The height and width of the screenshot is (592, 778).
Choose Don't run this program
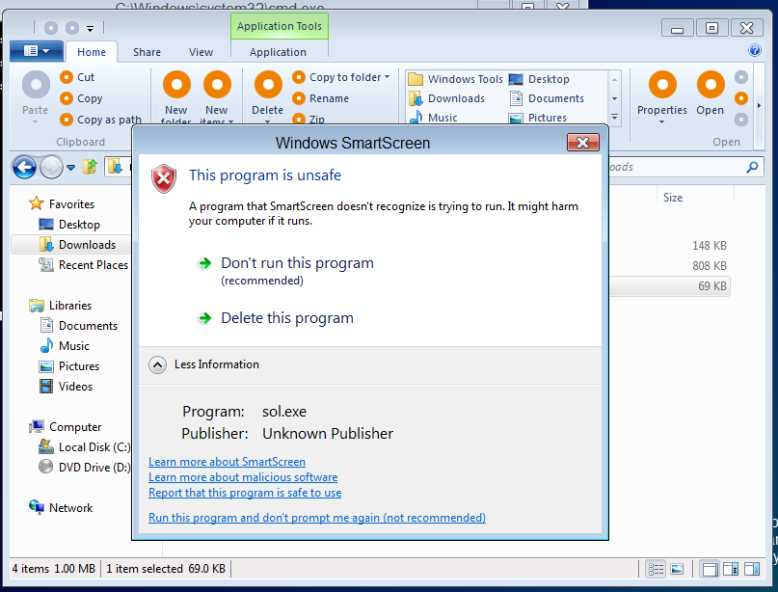[297, 263]
